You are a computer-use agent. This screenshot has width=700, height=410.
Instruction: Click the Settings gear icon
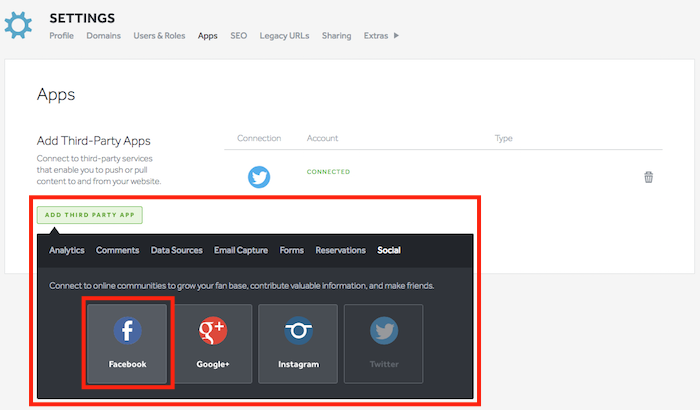tap(18, 25)
